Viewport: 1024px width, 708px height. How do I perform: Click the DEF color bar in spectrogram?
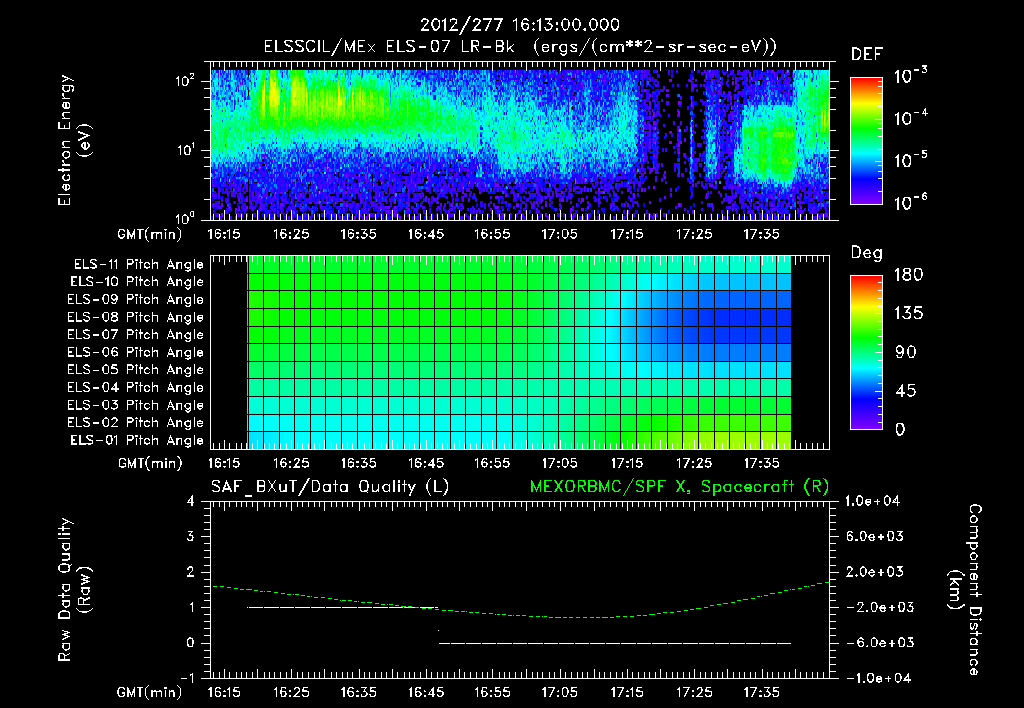[x=866, y=141]
